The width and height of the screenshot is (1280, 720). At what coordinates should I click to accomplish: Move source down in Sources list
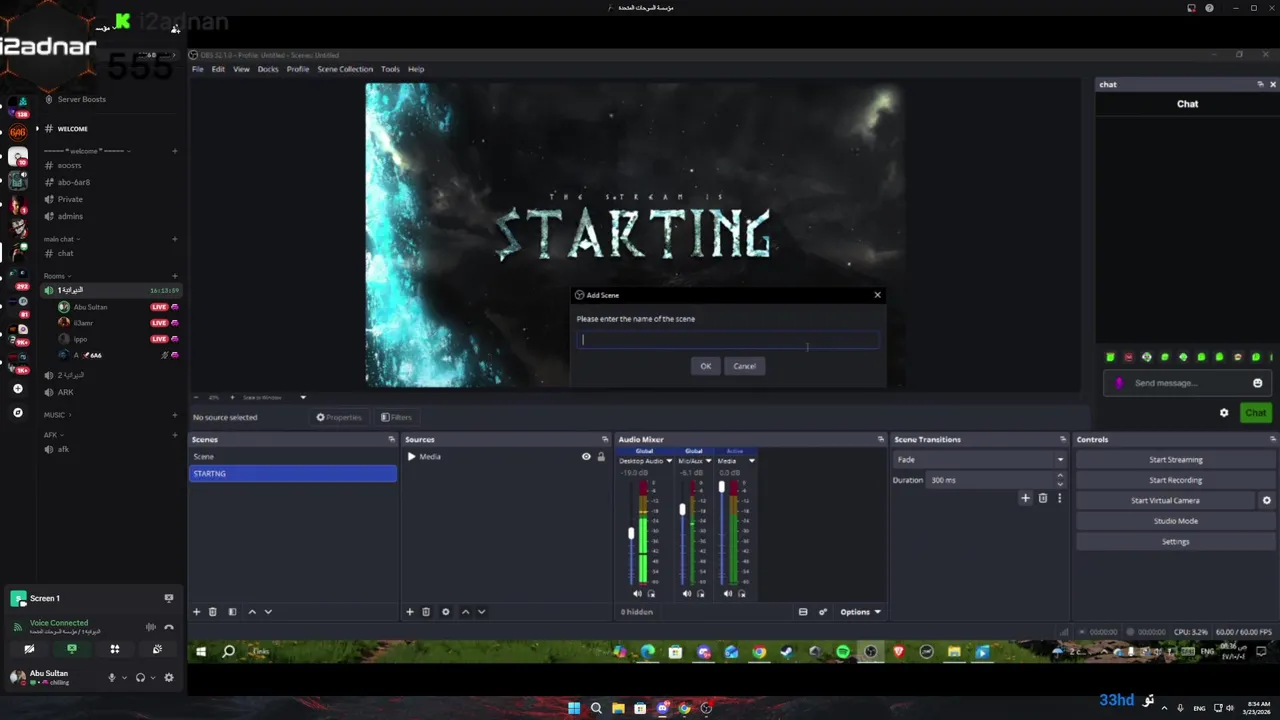[481, 612]
